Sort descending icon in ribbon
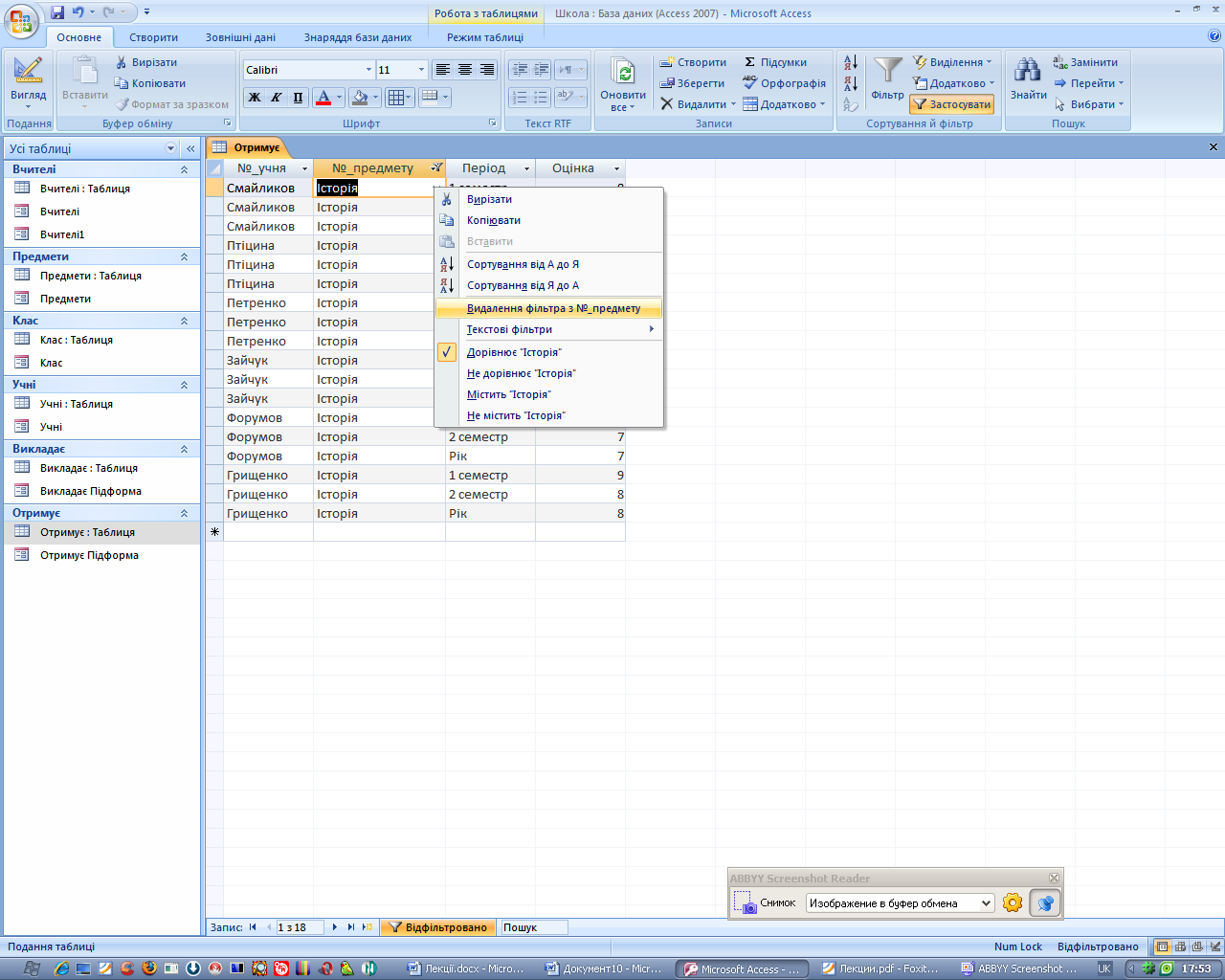Image resolution: width=1225 pixels, height=980 pixels. (x=850, y=83)
